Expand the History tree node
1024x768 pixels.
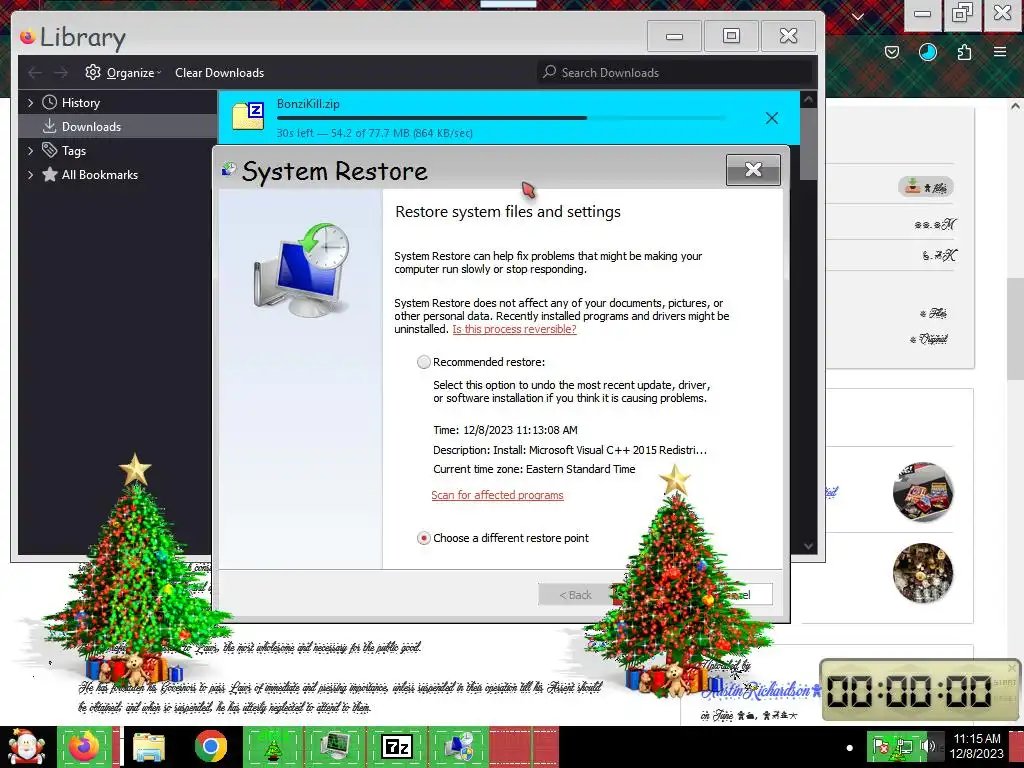pyautogui.click(x=30, y=103)
